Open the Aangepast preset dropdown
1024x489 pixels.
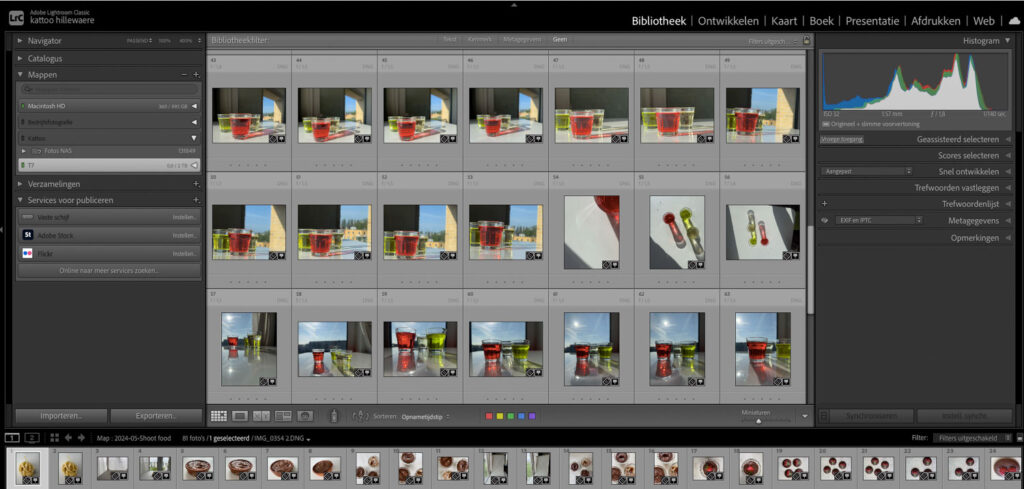[866, 171]
